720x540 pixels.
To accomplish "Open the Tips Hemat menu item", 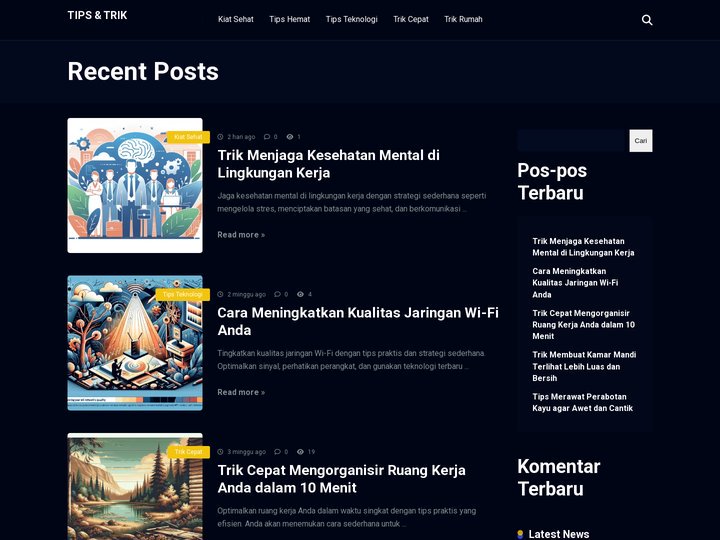I will click(290, 19).
